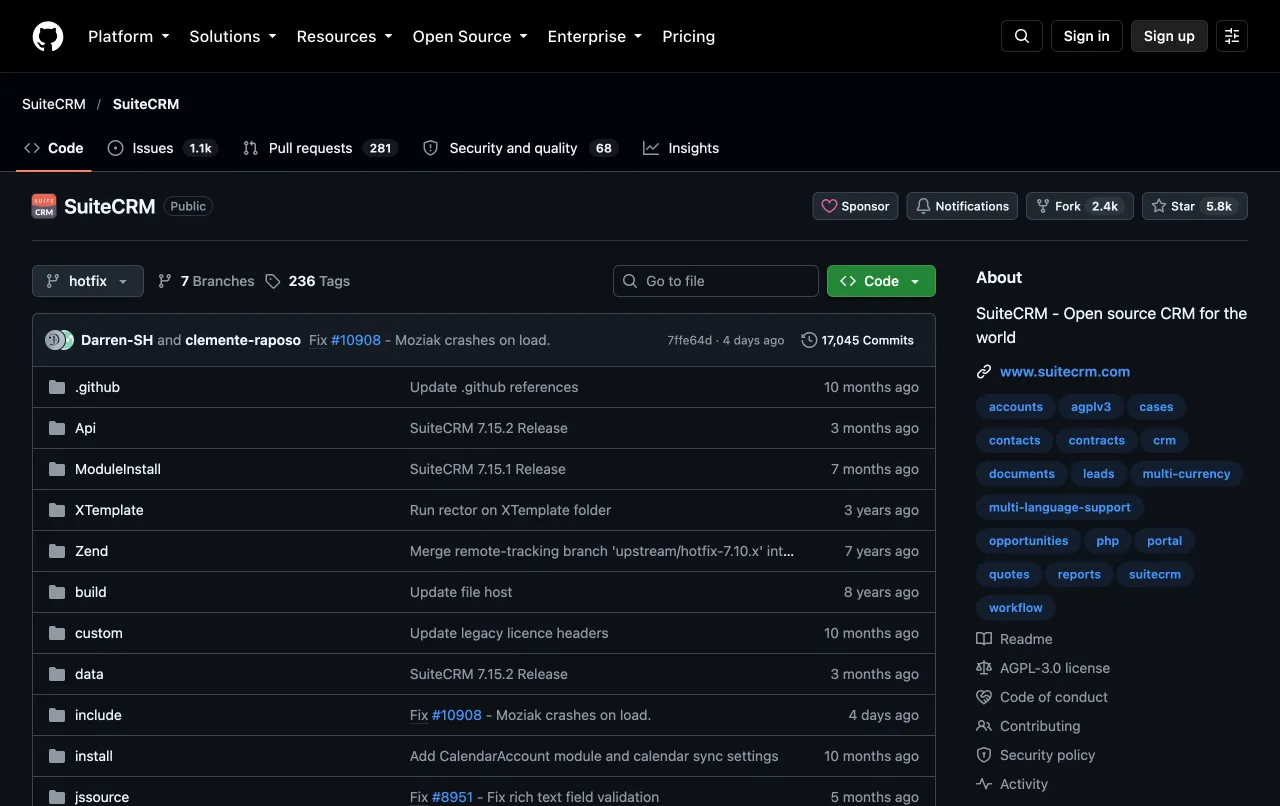1280x806 pixels.
Task: Open the search magnifier button
Action: click(x=1022, y=36)
